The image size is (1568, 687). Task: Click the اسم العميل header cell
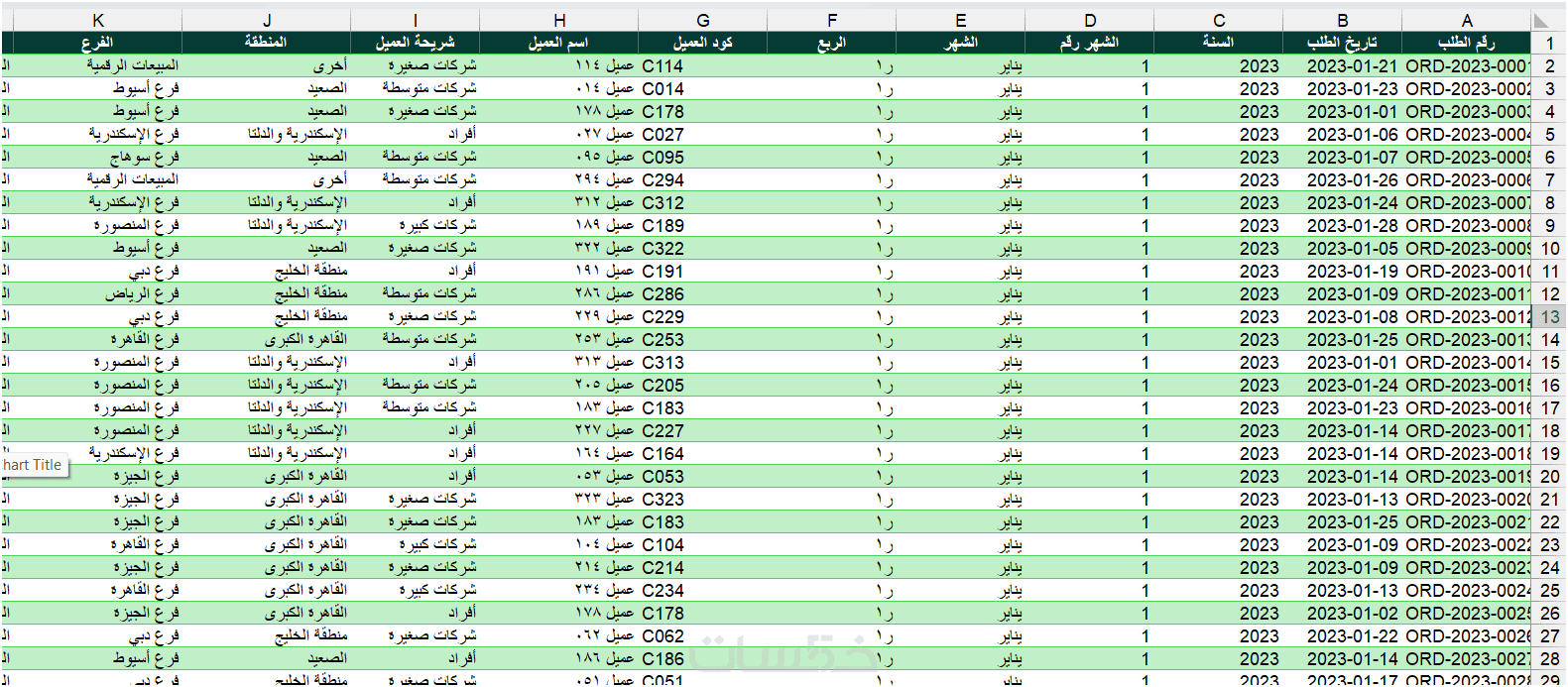tap(558, 43)
